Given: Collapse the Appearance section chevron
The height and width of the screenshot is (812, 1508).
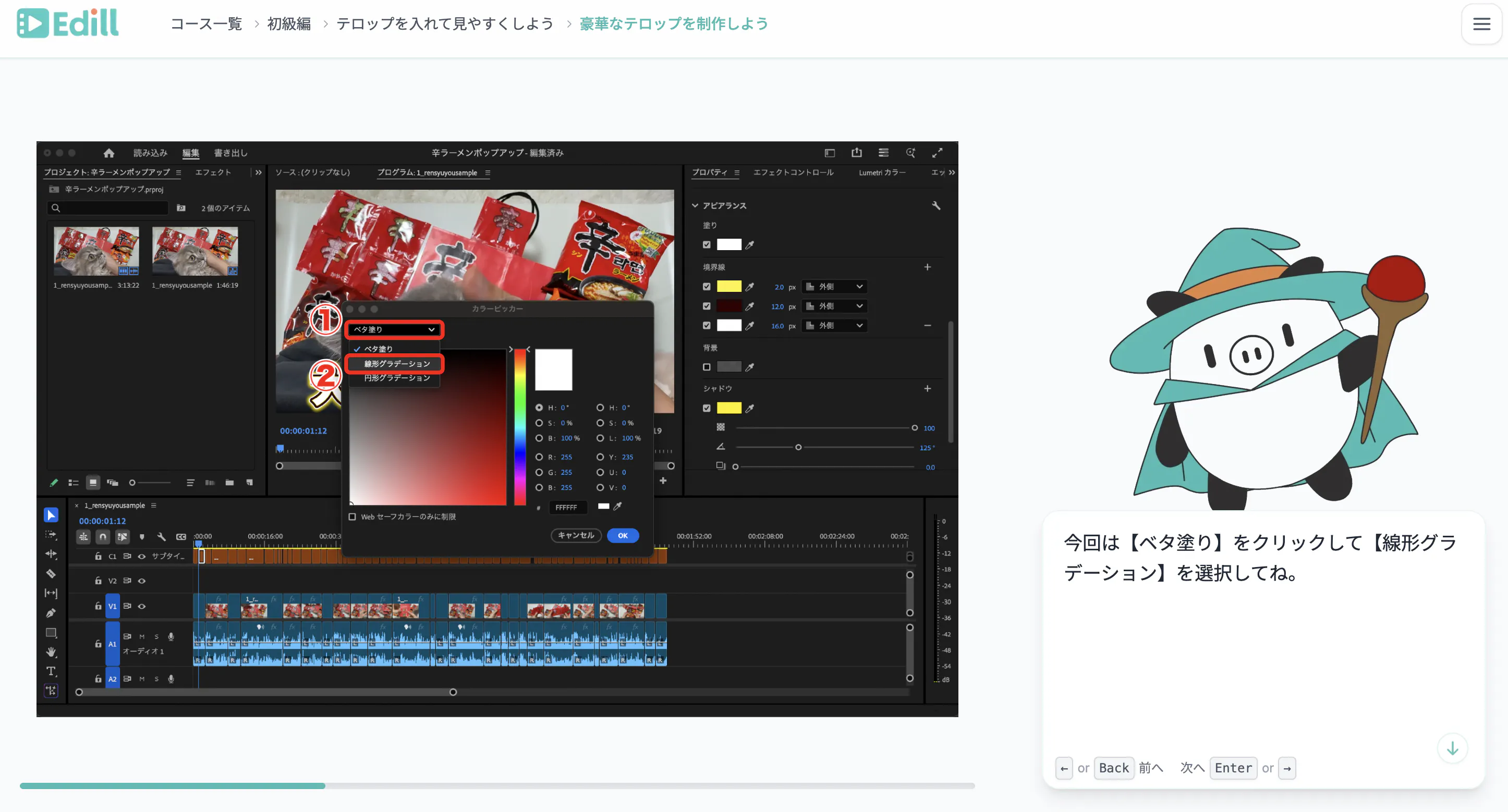Looking at the screenshot, I should [x=695, y=205].
